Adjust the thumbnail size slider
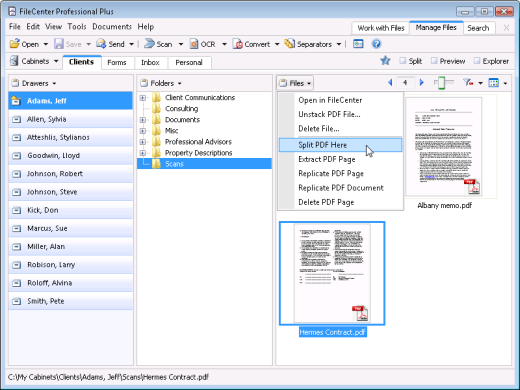Image resolution: width=520 pixels, height=390 pixels. pos(442,83)
